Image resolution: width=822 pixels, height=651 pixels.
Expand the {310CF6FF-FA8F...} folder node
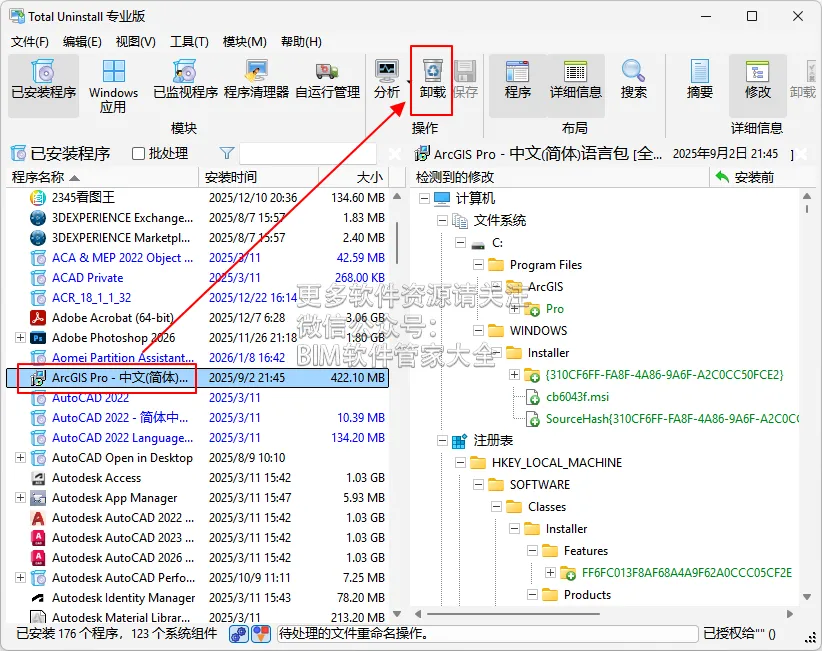point(515,375)
